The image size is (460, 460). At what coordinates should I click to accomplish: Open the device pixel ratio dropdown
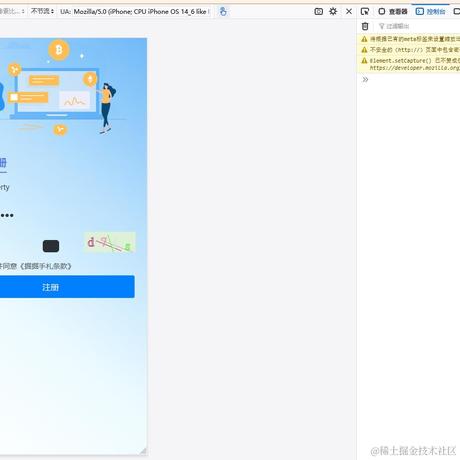pos(12,11)
